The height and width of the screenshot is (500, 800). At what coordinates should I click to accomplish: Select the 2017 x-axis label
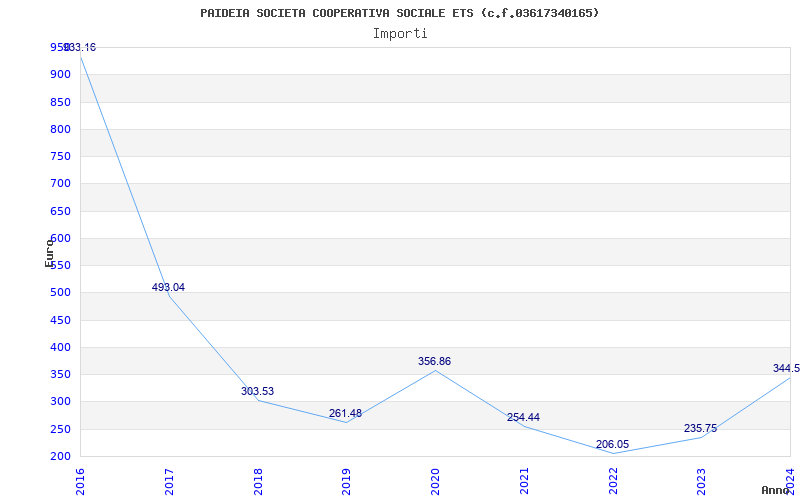[169, 482]
